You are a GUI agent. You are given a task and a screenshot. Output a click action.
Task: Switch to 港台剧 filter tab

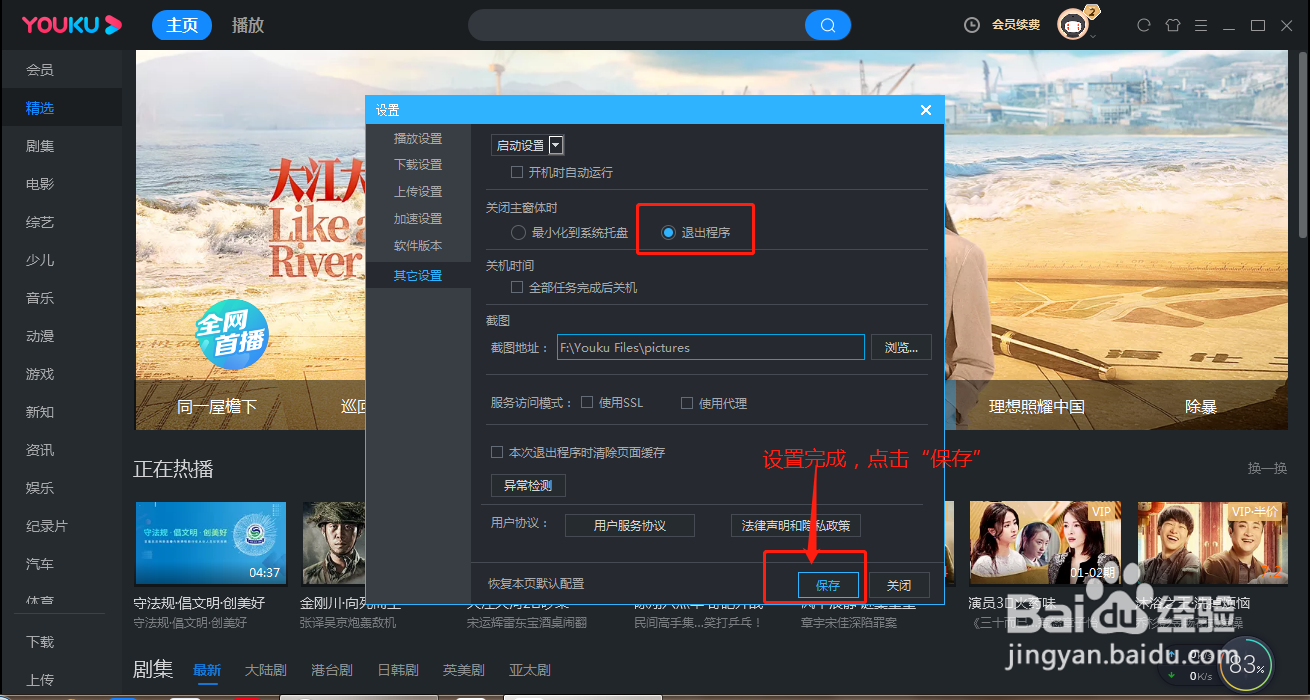(332, 670)
